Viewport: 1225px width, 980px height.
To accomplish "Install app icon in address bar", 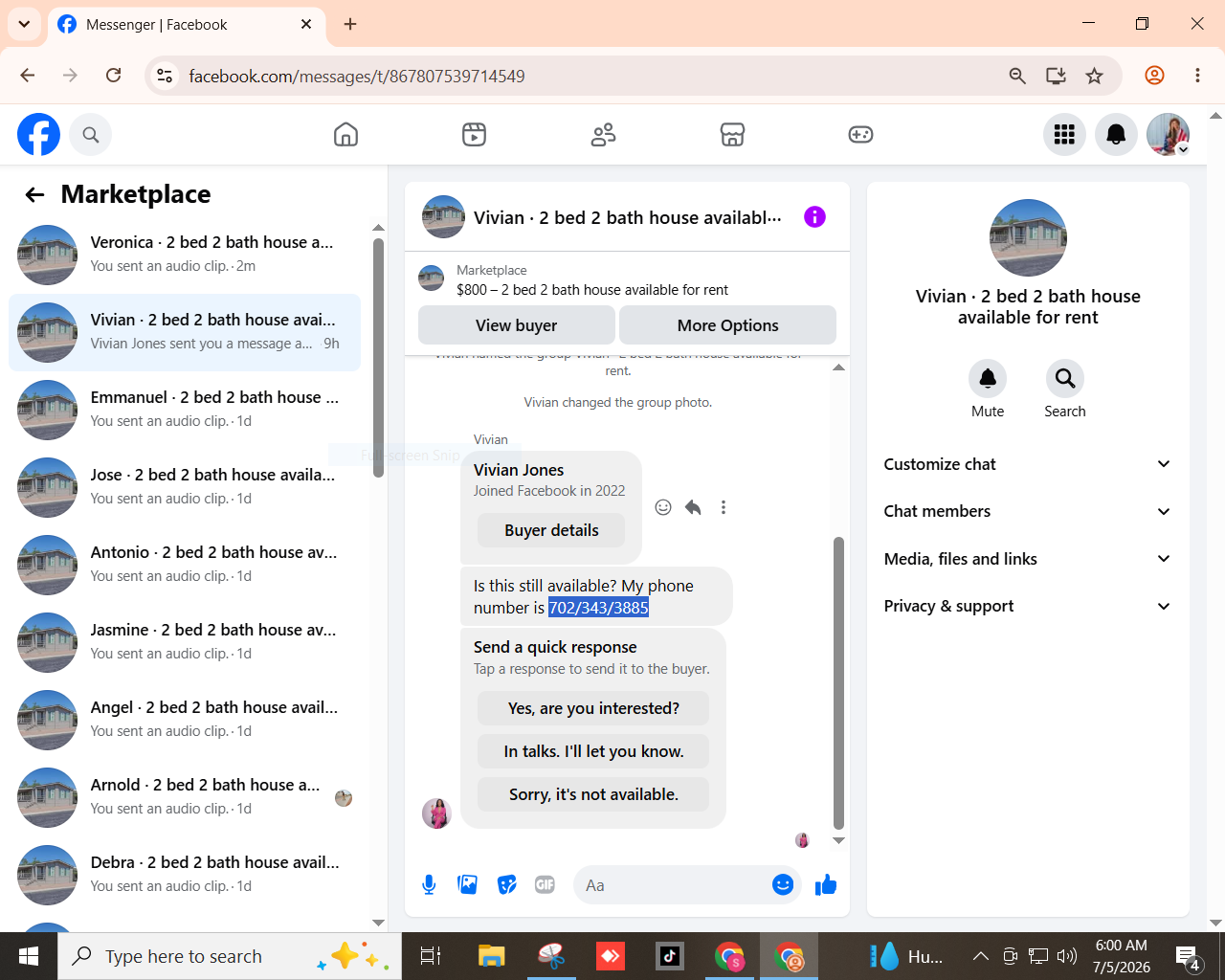I will tap(1056, 76).
